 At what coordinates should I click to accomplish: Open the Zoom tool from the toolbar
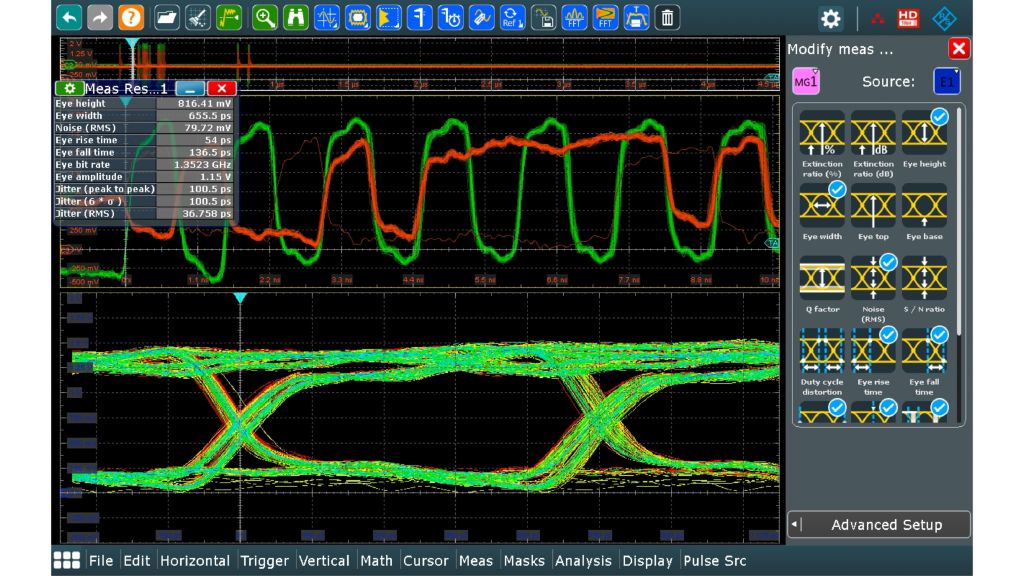(264, 17)
